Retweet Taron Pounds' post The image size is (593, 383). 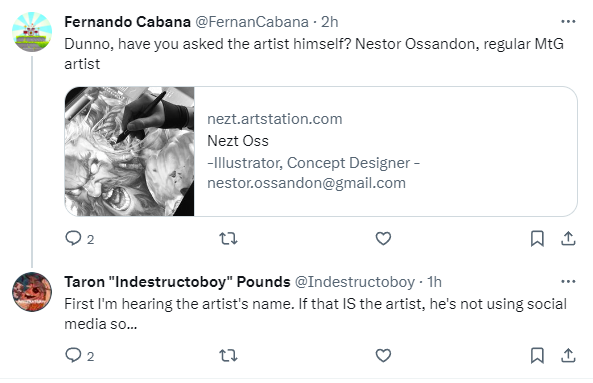click(228, 355)
